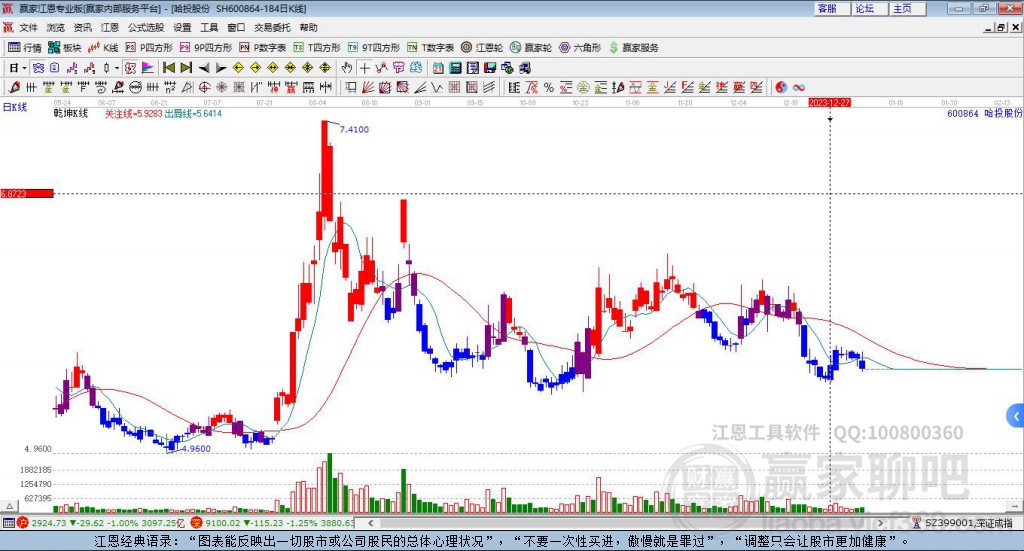This screenshot has width=1024, height=551.
Task: Open the 浏览 menu
Action: click(56, 27)
